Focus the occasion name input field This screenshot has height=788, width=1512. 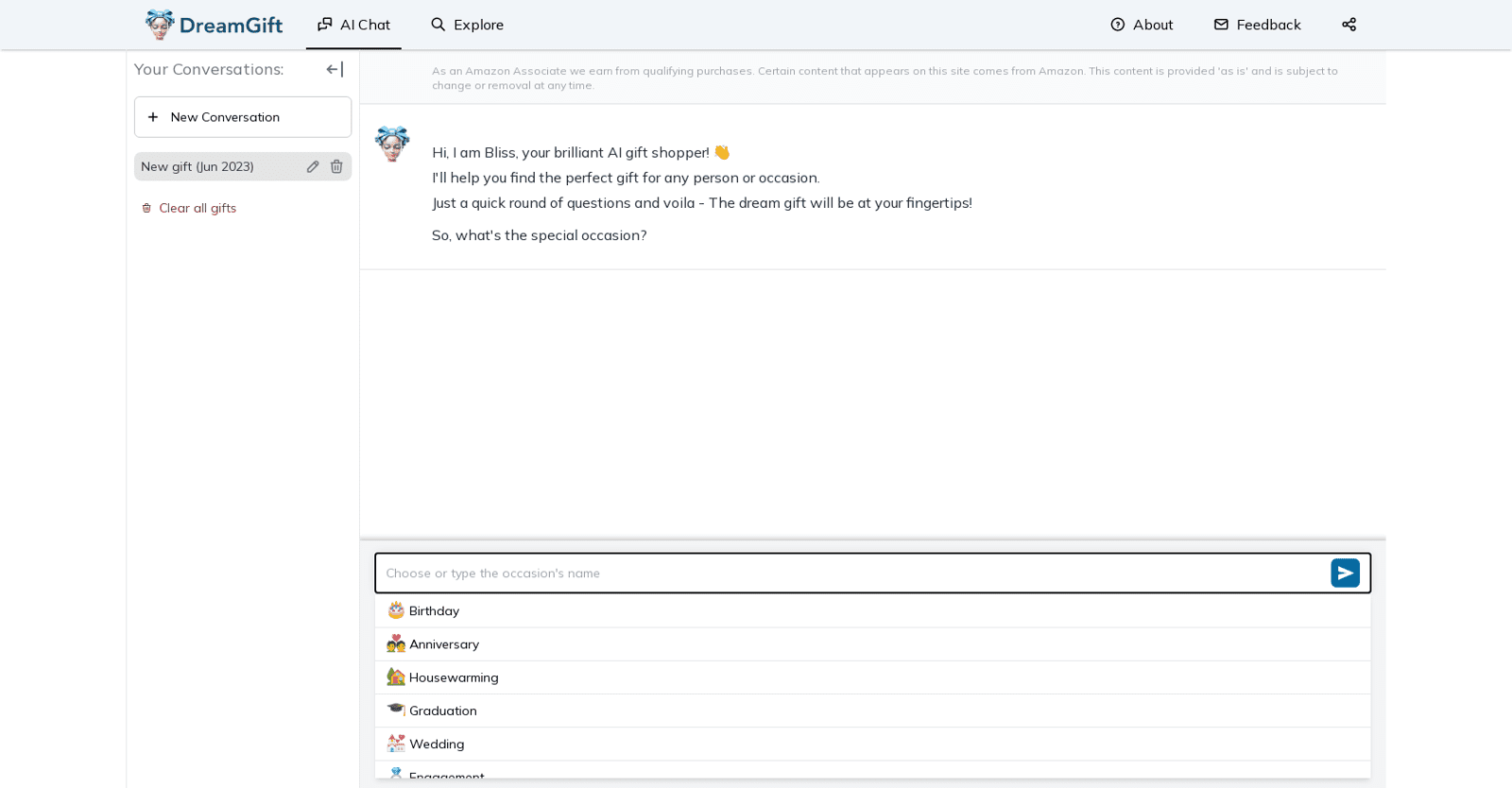coord(850,574)
